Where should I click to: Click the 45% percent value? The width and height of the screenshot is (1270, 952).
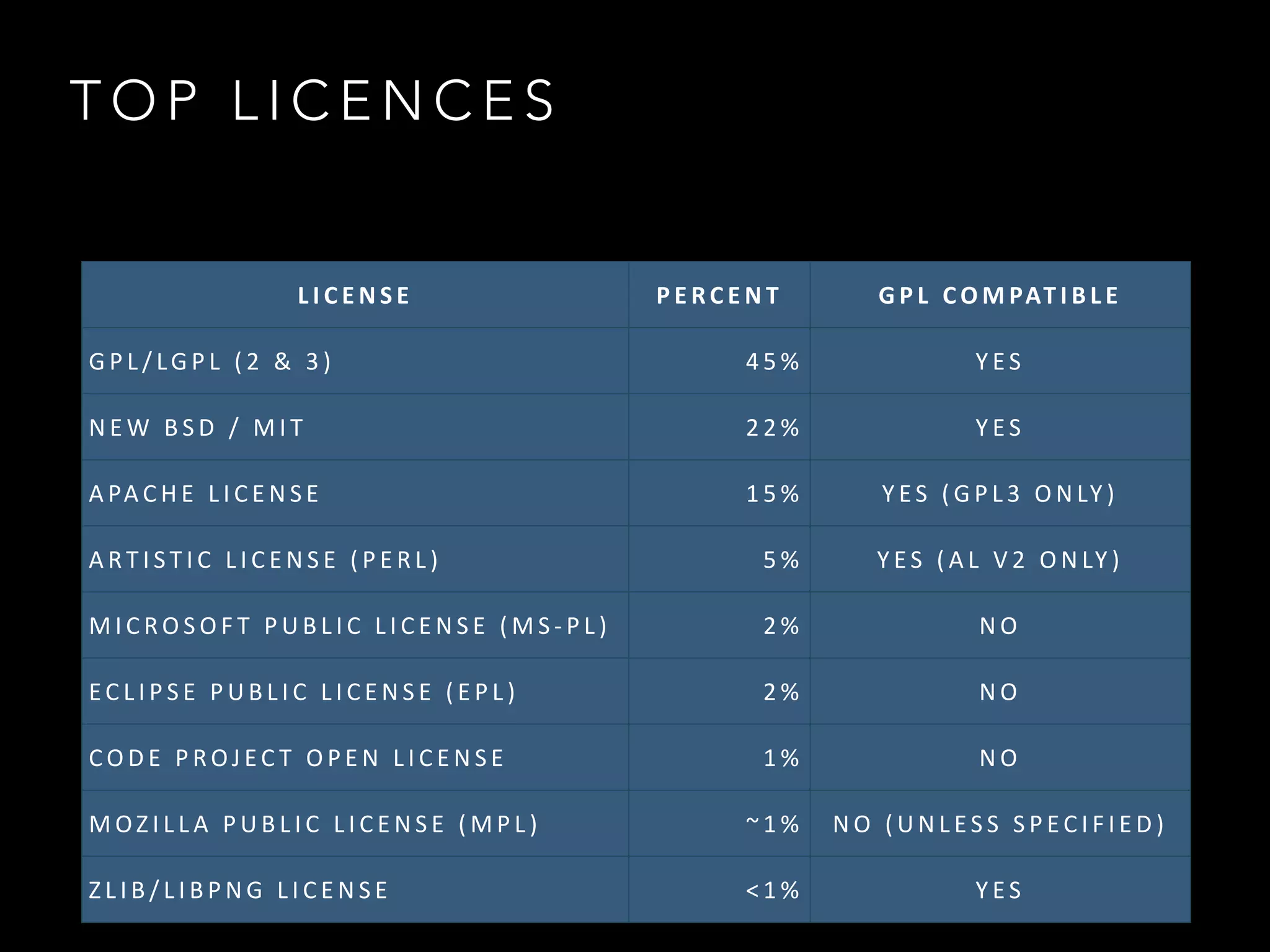[772, 362]
